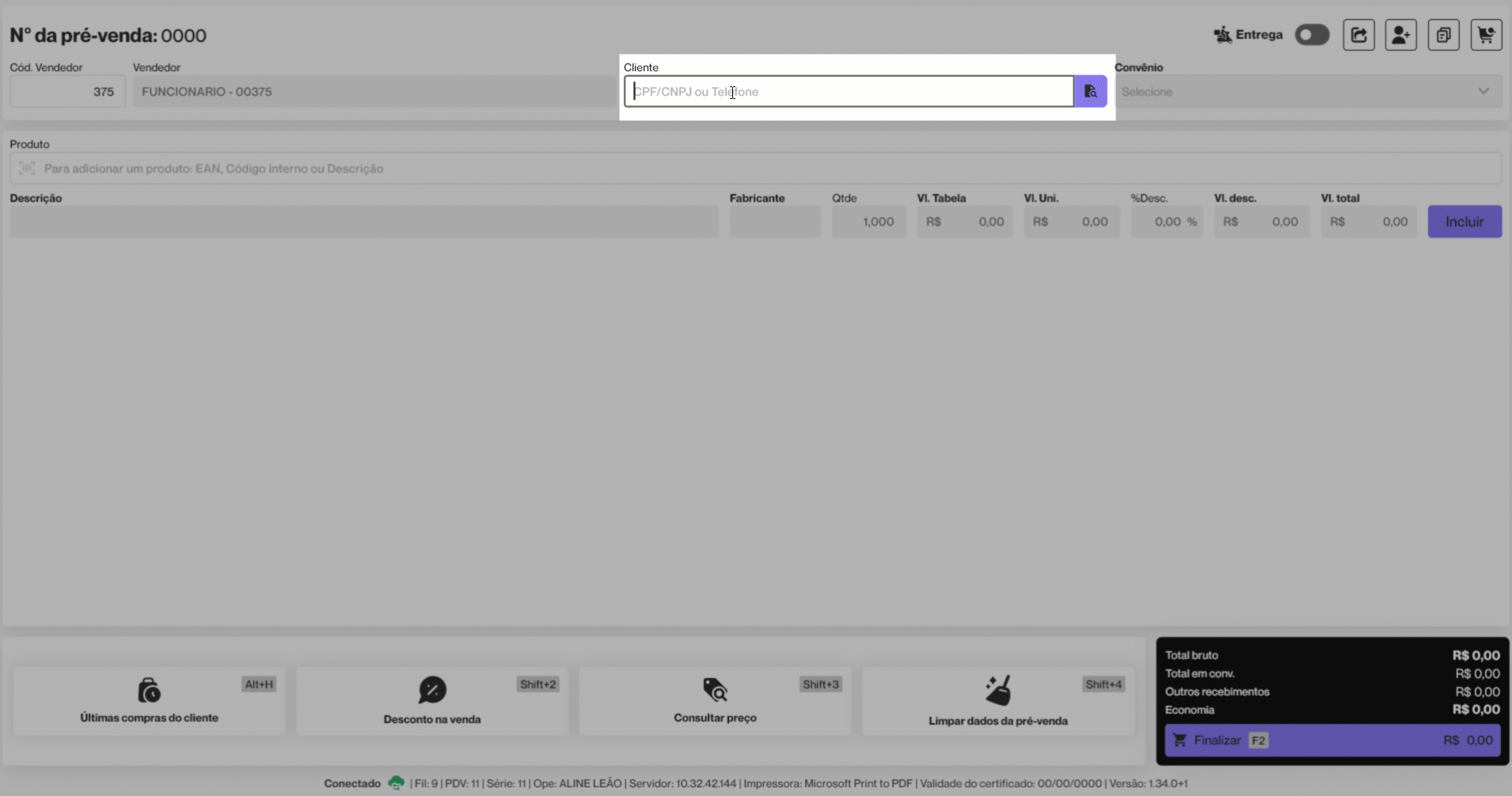1512x796 pixels.
Task: Click the Últimas compras bag icon
Action: tap(149, 690)
